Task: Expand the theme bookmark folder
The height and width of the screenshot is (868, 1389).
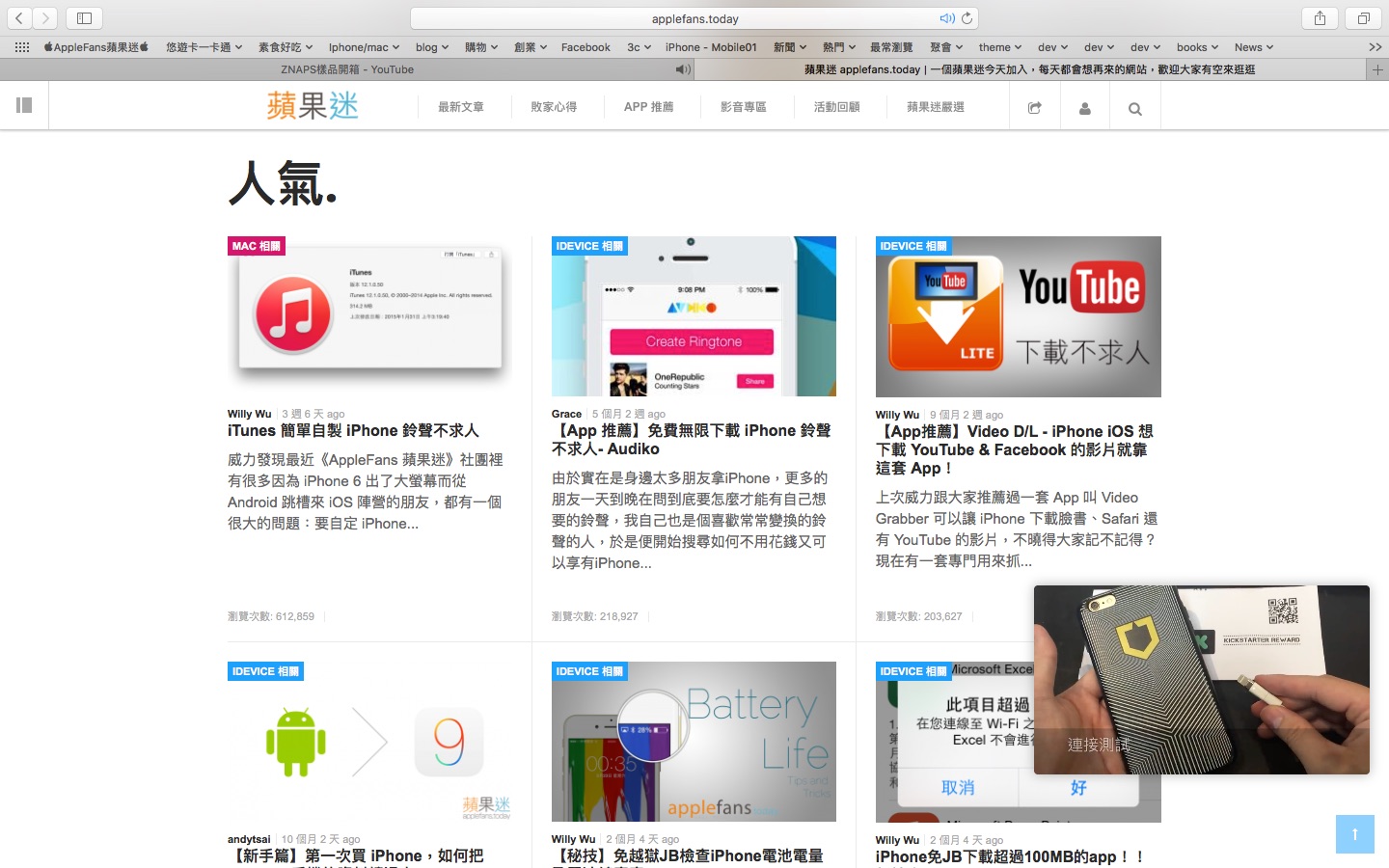Action: tap(1000, 47)
